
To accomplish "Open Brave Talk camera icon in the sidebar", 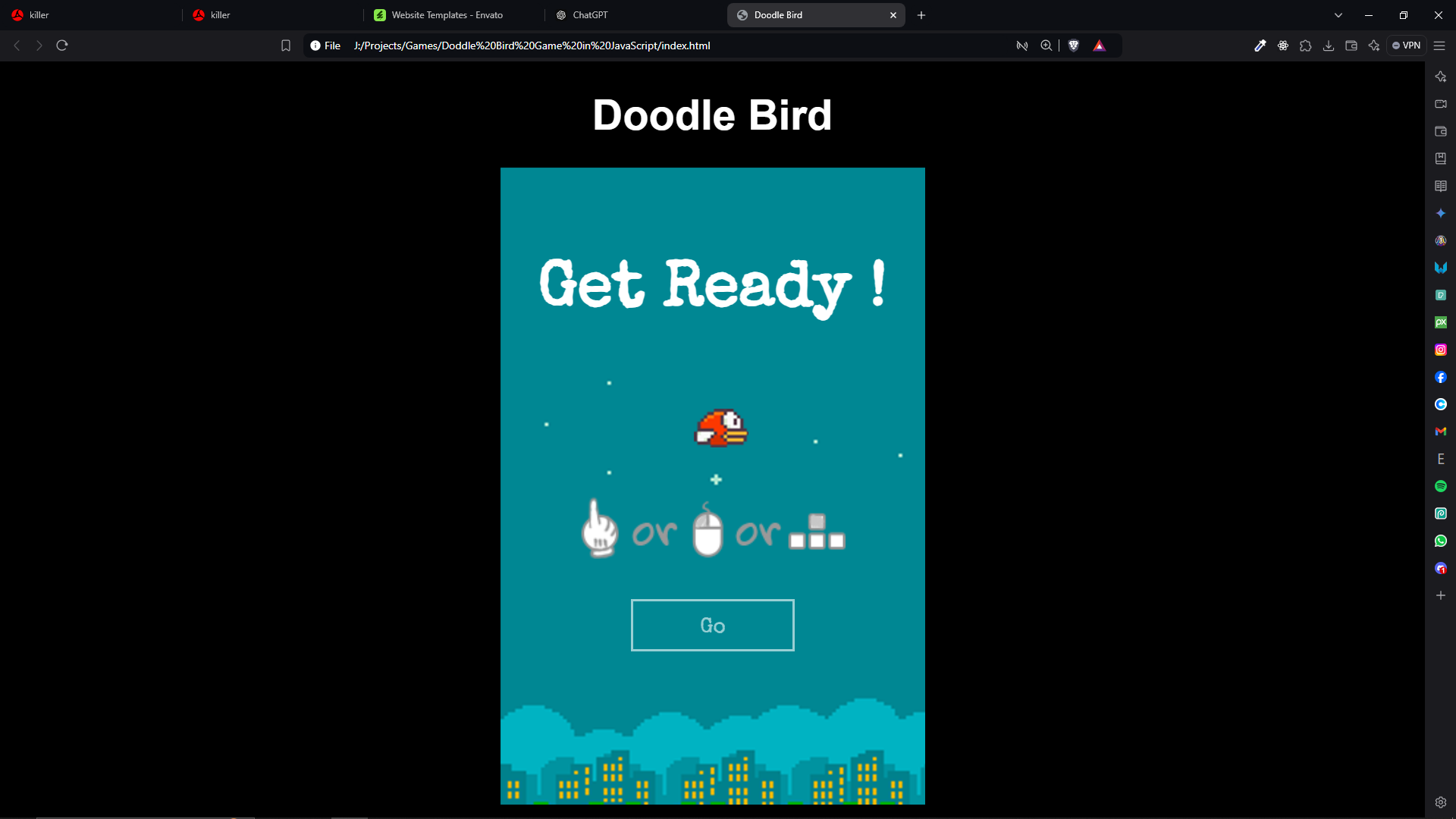I will click(1441, 104).
